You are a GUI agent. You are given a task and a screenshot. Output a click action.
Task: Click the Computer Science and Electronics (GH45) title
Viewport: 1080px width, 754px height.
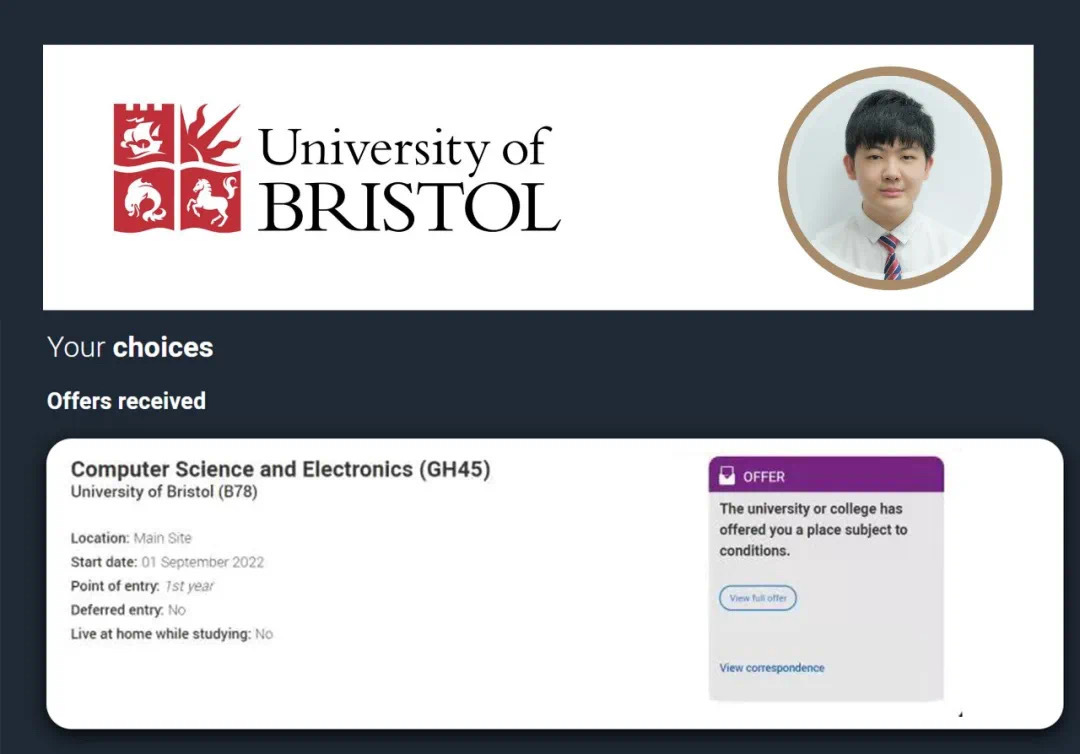tap(280, 469)
